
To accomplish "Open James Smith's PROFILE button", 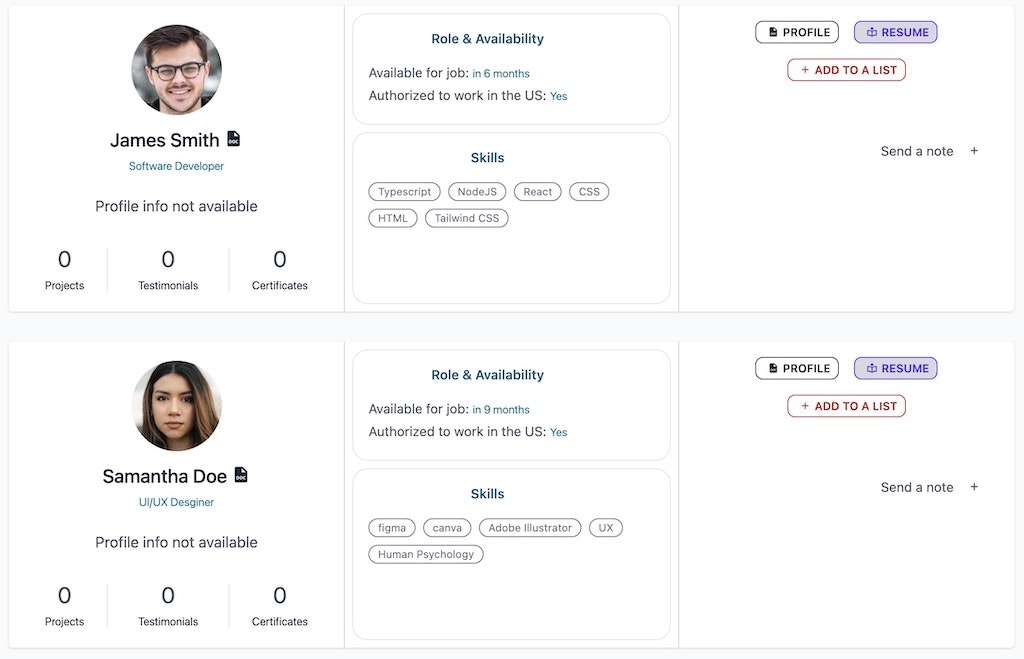I will [797, 32].
